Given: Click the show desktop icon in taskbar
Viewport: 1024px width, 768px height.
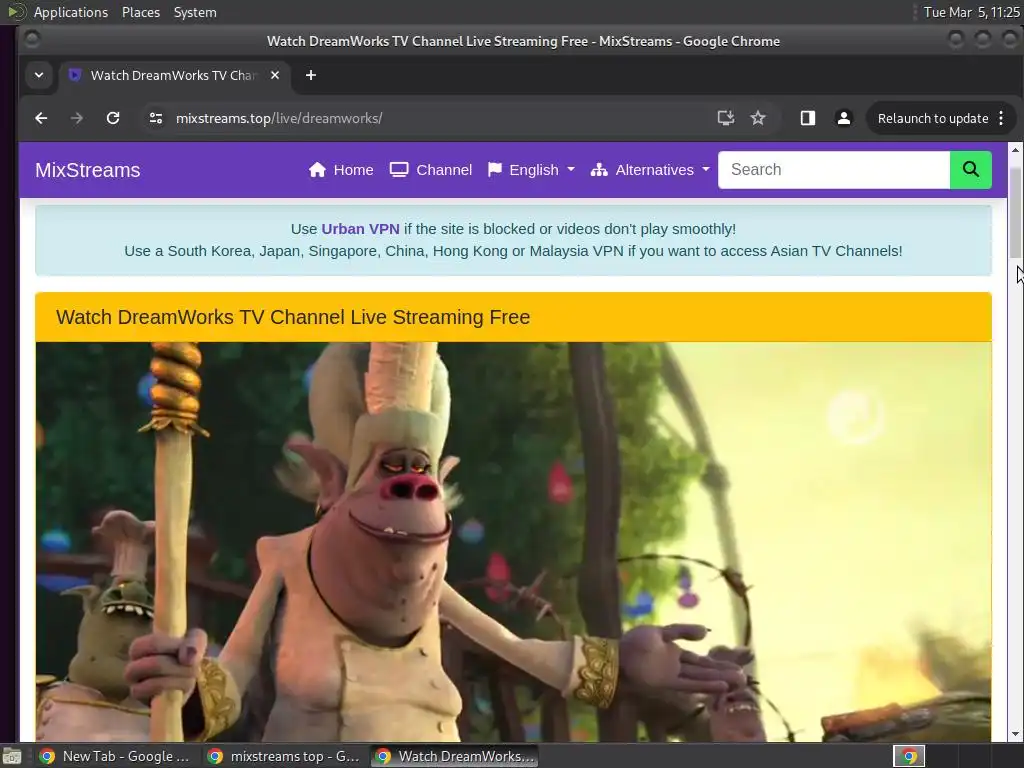Looking at the screenshot, I should (11, 756).
